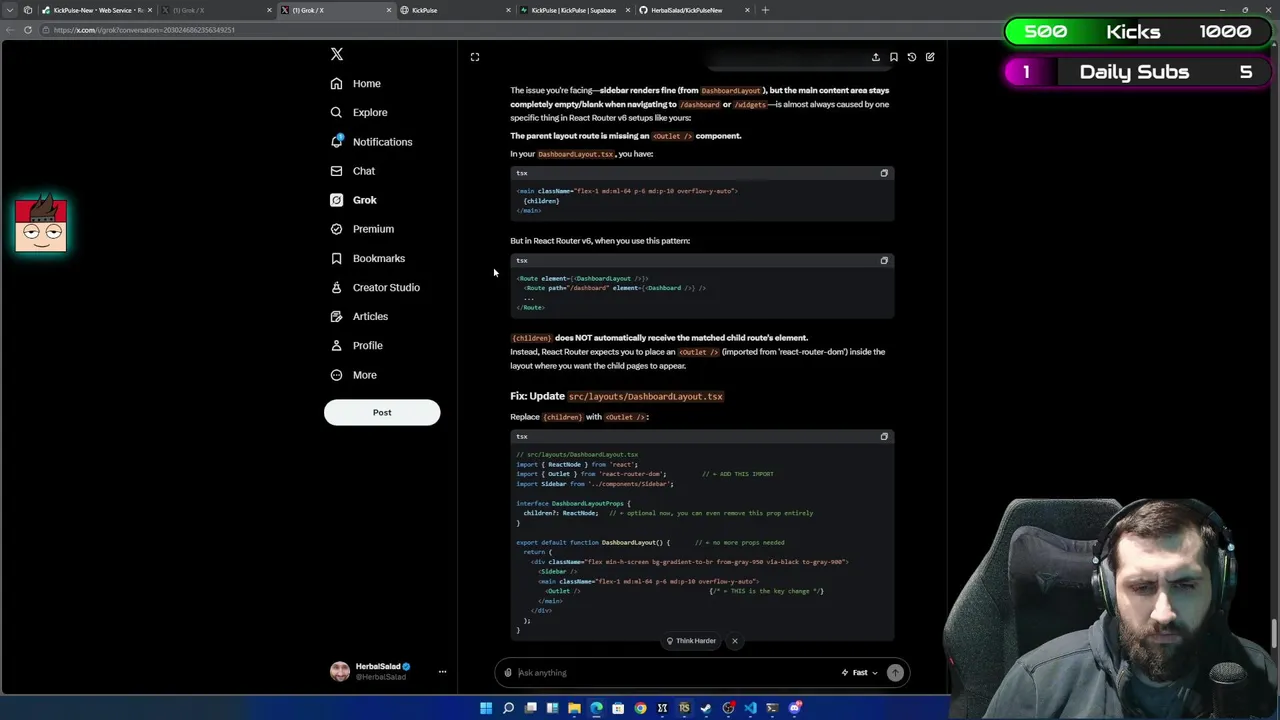Click the send message arrow button
Screen dimensions: 1280x720
click(x=895, y=673)
